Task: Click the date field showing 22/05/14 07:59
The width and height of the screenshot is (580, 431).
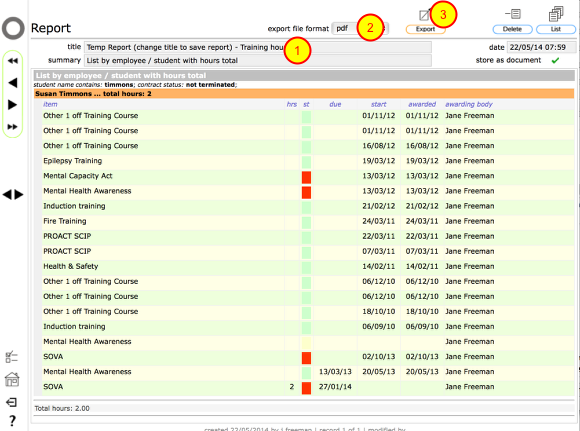Action: point(542,47)
